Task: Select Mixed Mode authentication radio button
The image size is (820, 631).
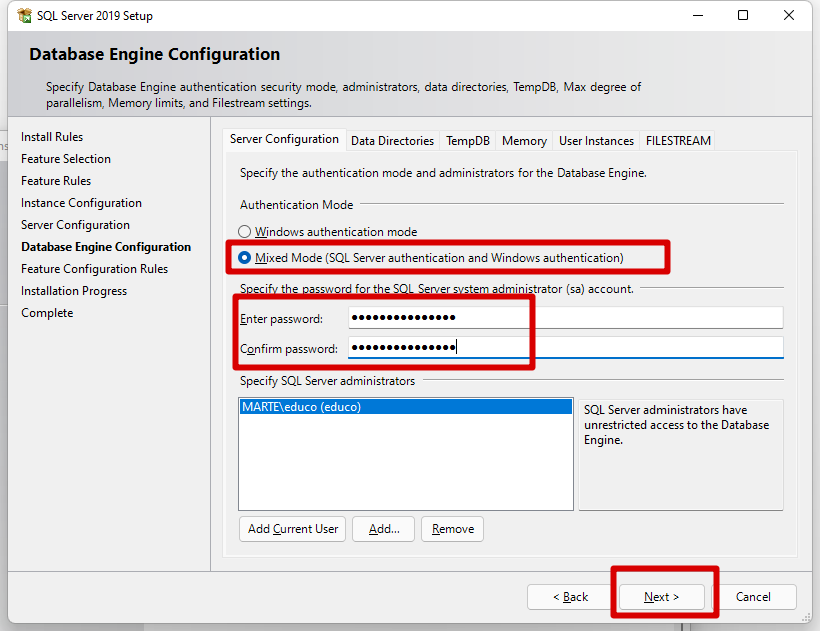Action: pos(244,258)
